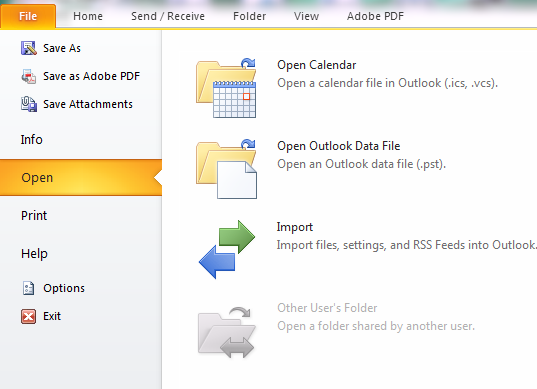Click the Import heading
Viewport: 537px width, 389px height.
[295, 227]
